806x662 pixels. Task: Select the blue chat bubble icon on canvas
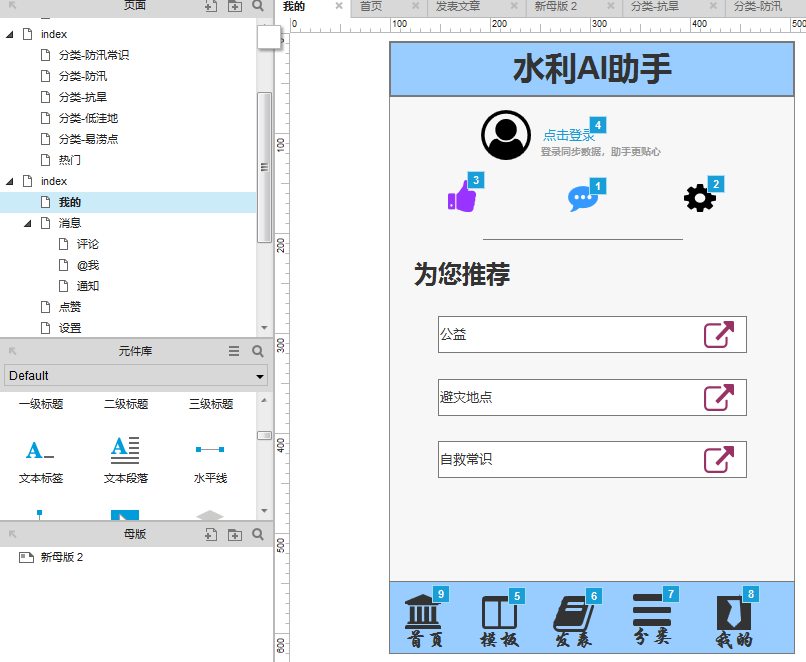tap(582, 198)
